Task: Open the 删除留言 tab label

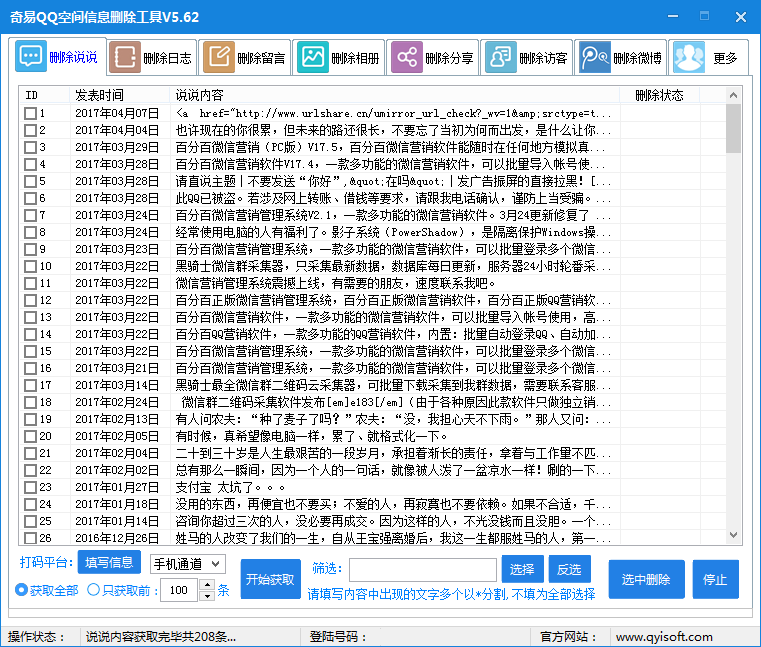Action: click(261, 59)
